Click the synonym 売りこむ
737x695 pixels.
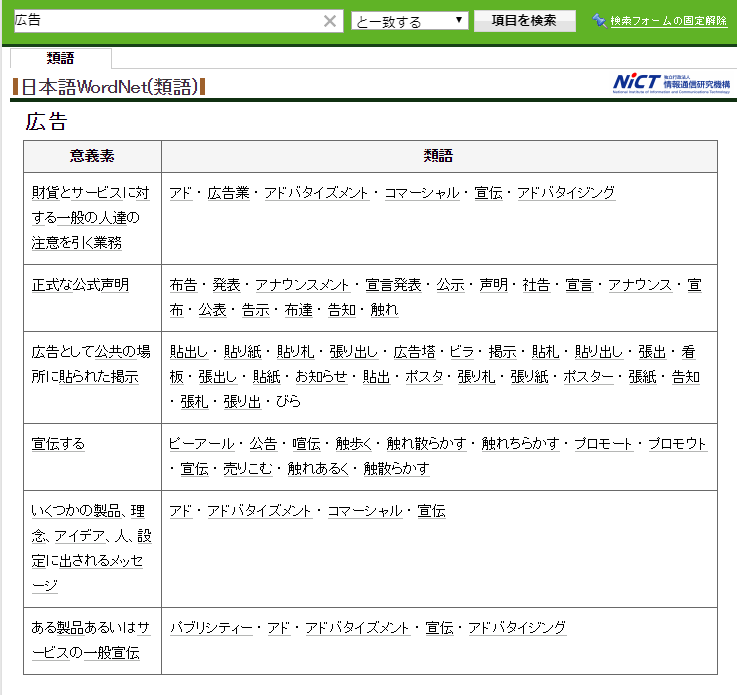pyautogui.click(x=248, y=469)
